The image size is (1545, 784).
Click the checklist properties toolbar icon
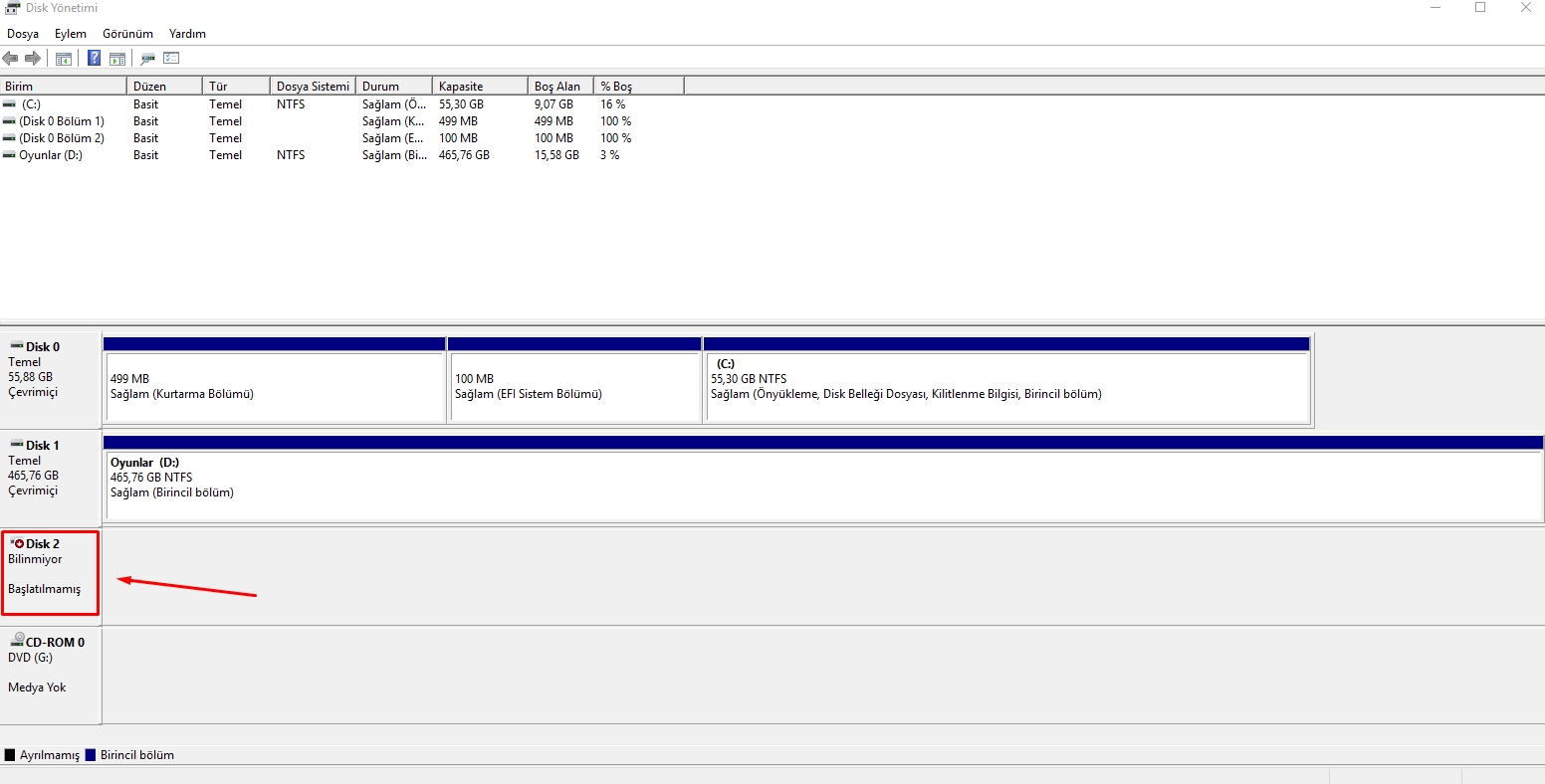(x=171, y=58)
